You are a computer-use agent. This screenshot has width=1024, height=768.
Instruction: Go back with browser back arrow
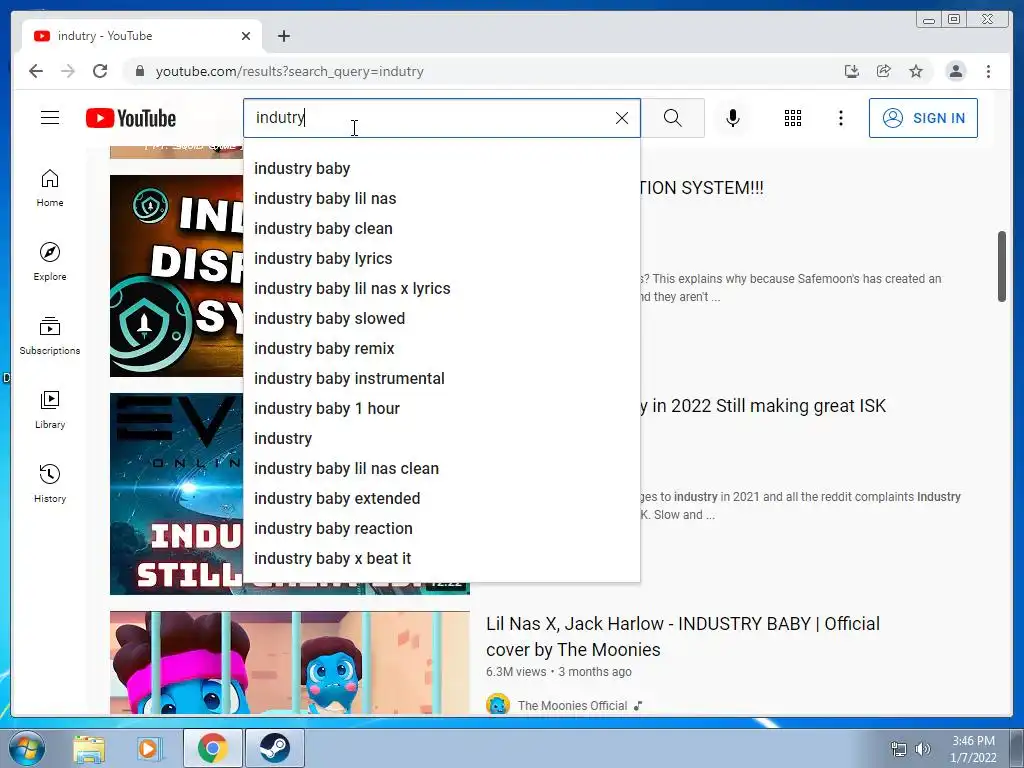pyautogui.click(x=36, y=71)
